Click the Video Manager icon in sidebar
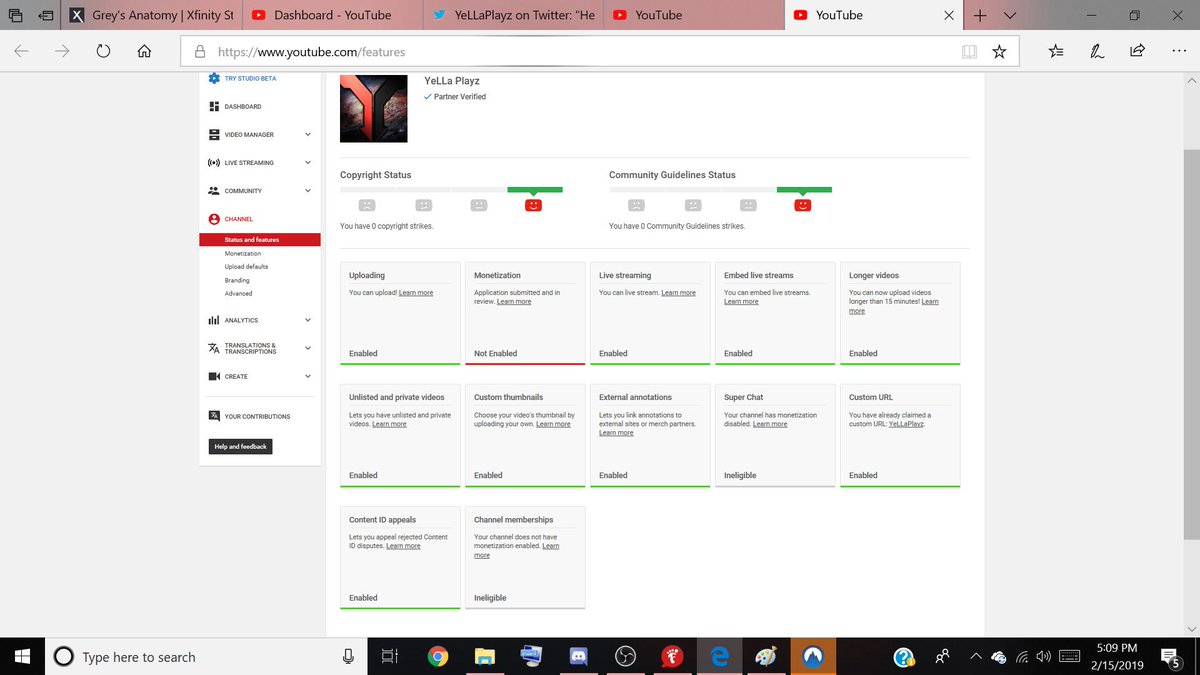 click(214, 134)
